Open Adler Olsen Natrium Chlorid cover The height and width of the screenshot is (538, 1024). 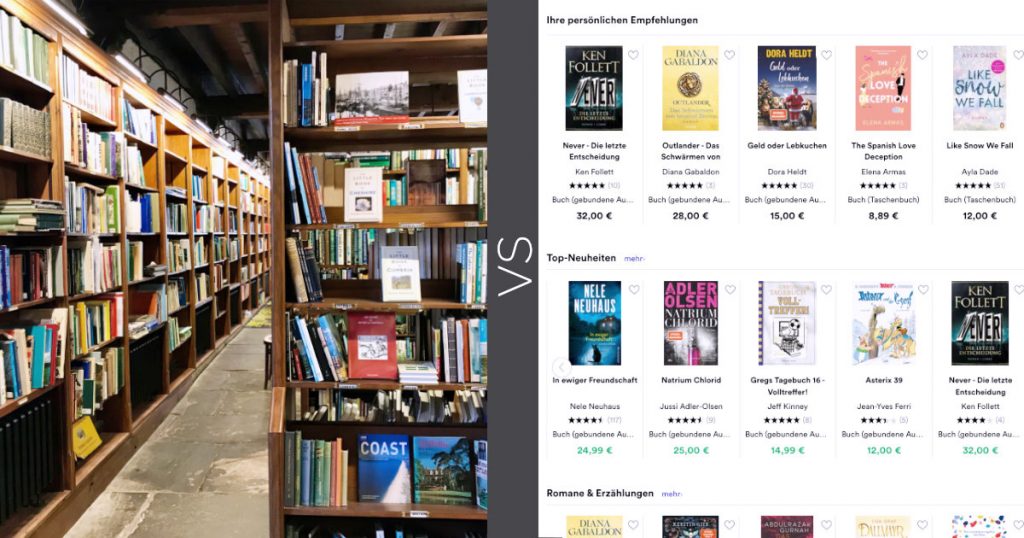coord(690,323)
